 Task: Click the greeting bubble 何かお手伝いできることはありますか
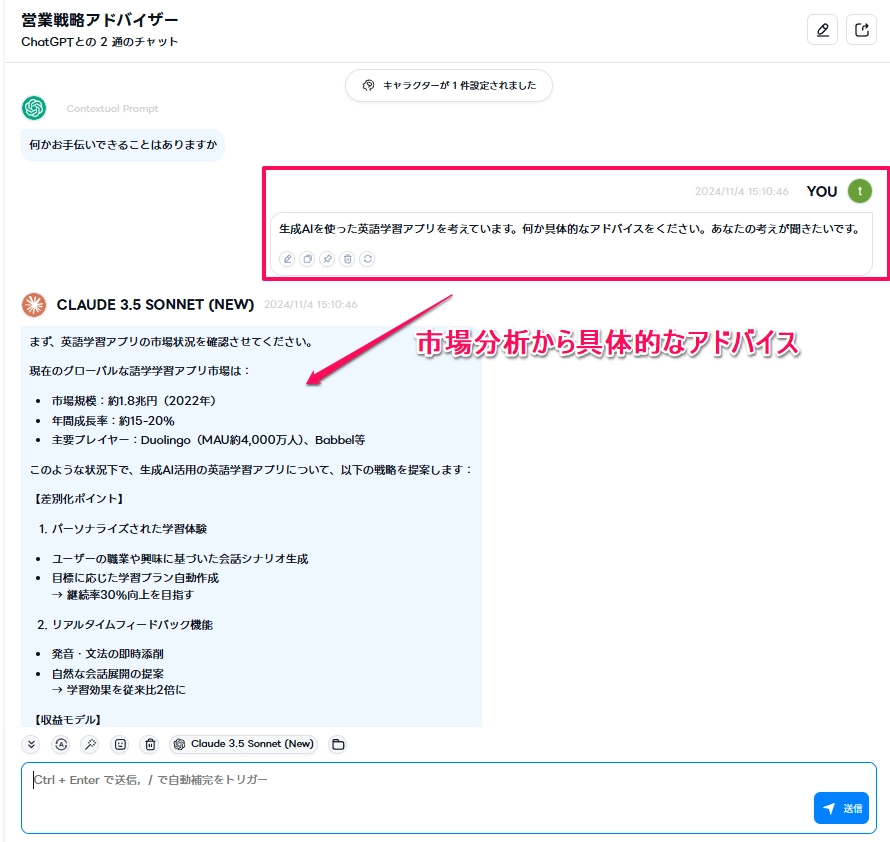pyautogui.click(x=123, y=145)
